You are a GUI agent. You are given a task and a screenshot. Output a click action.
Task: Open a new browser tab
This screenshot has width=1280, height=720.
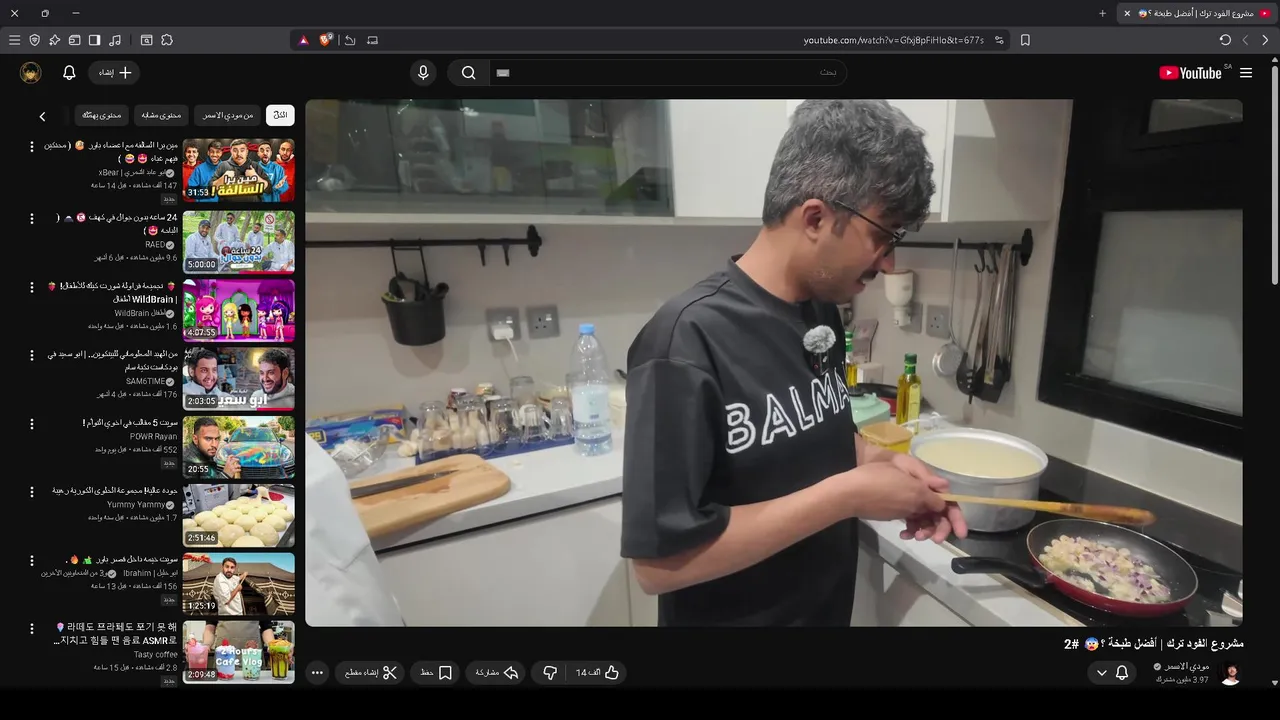pyautogui.click(x=1103, y=13)
